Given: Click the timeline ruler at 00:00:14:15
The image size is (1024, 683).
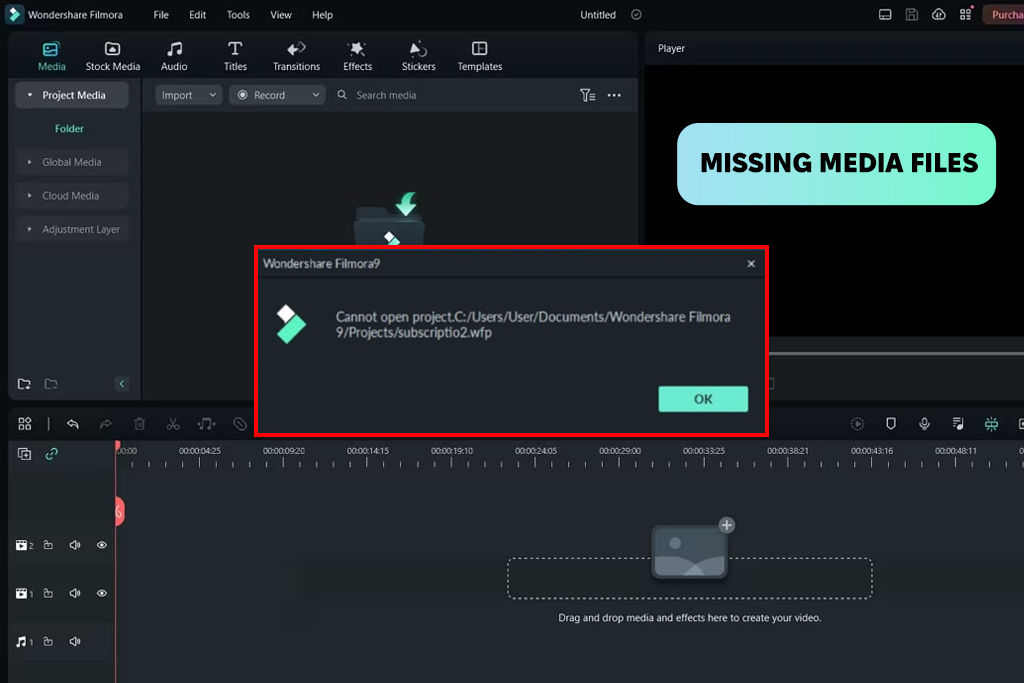Looking at the screenshot, I should point(368,451).
